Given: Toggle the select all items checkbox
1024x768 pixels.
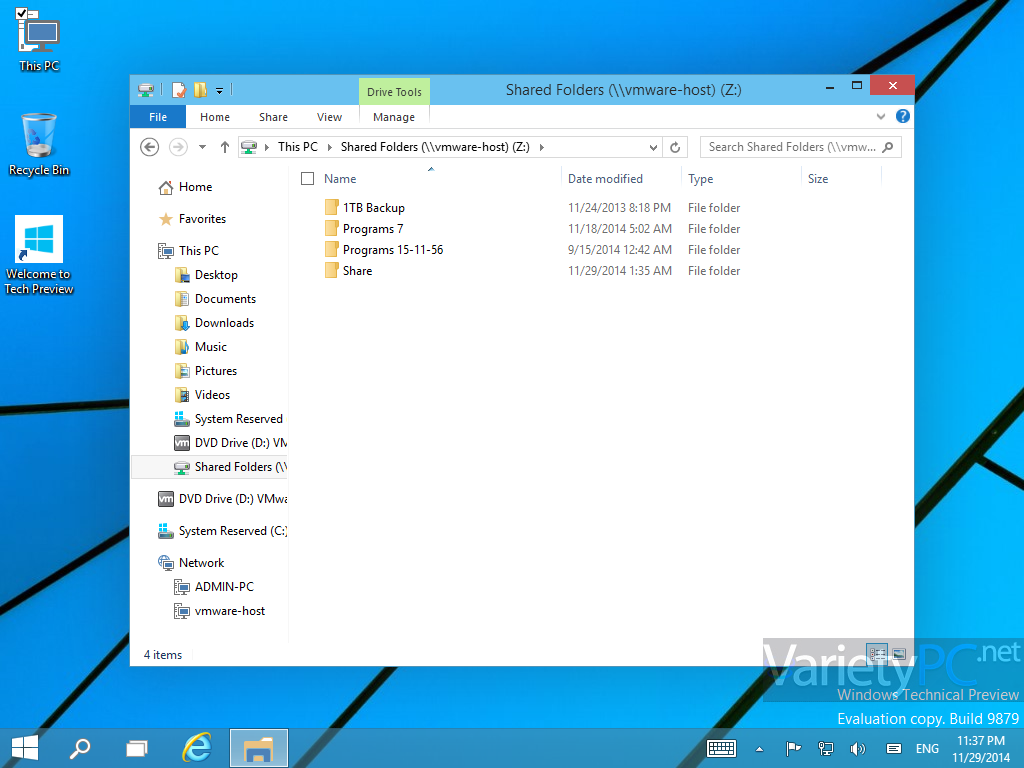Looking at the screenshot, I should coord(308,179).
